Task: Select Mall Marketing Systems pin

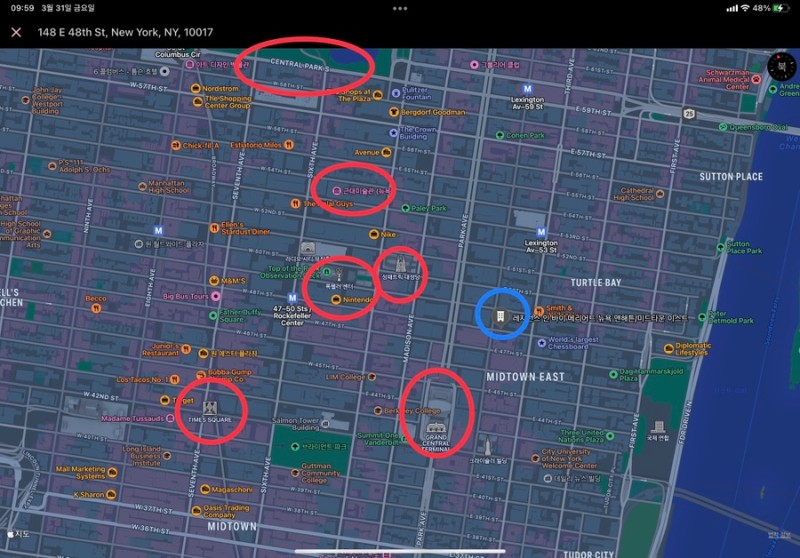Action: pyautogui.click(x=112, y=473)
